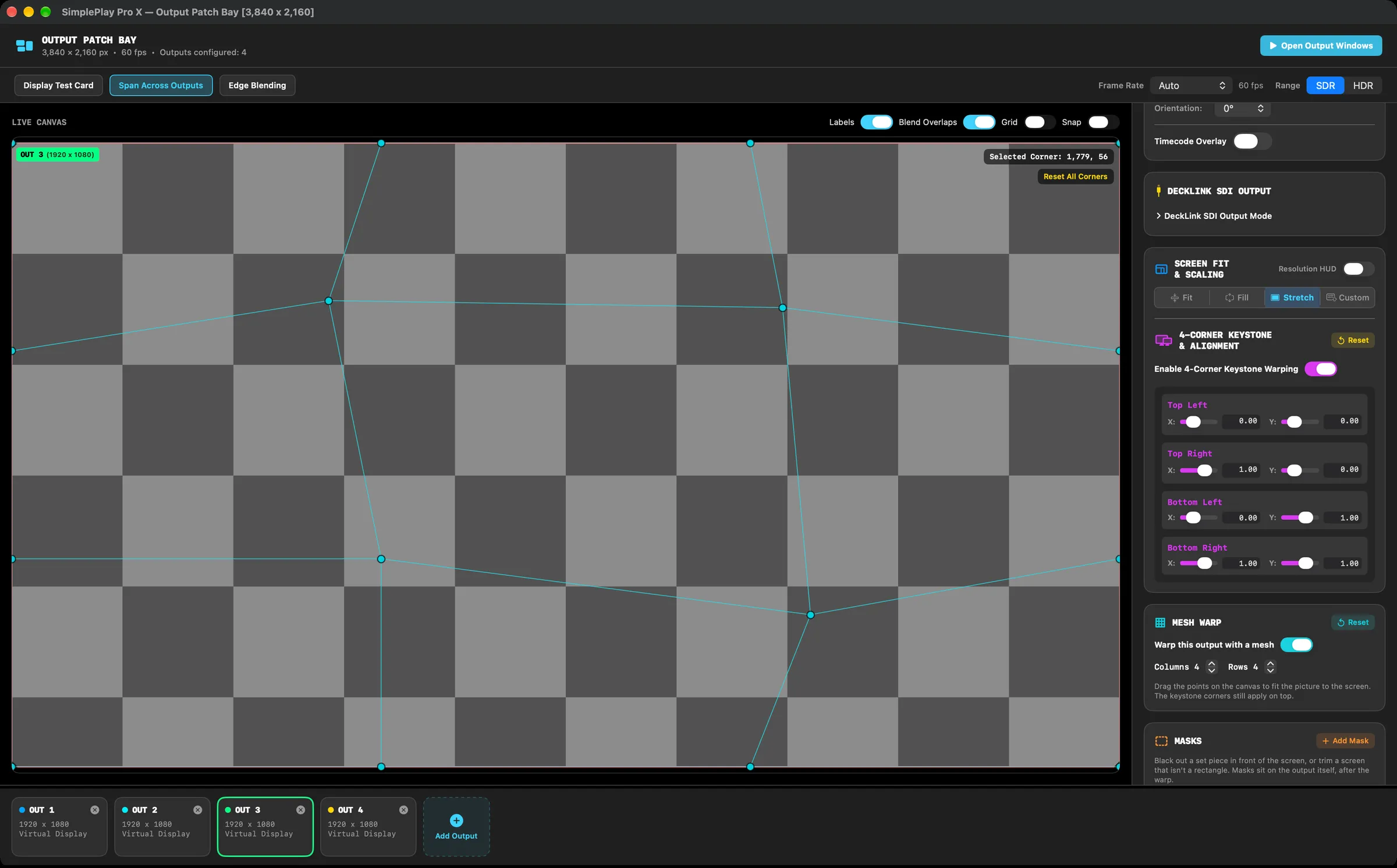Open the Frame Rate Auto dropdown
Screen dimensions: 1397x868
click(x=1191, y=86)
